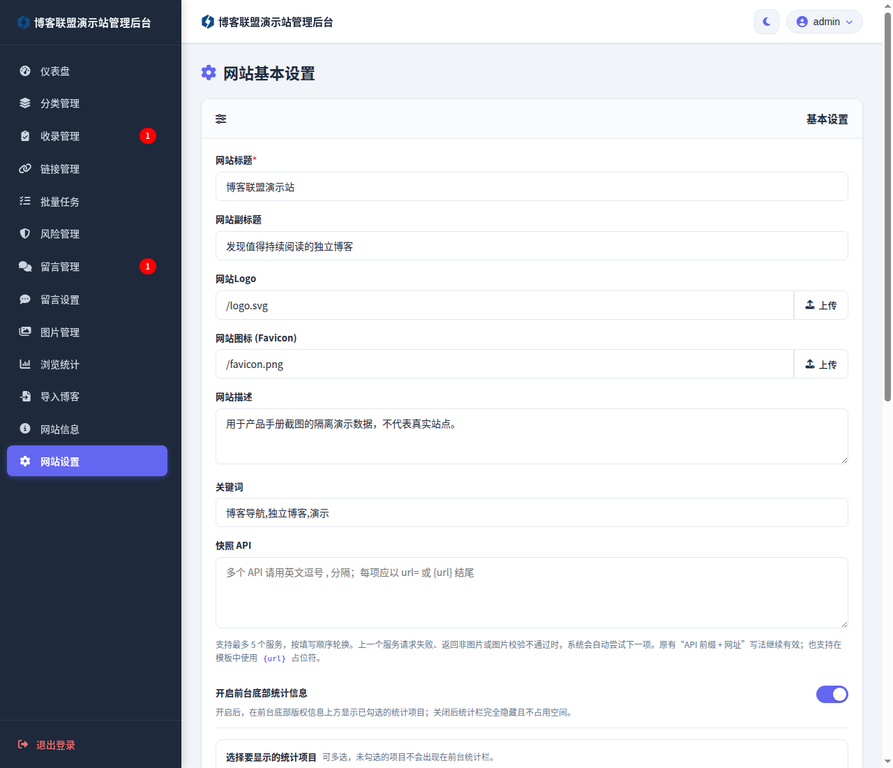
Task: Click the 导入博客 file import icon
Action: coord(25,396)
